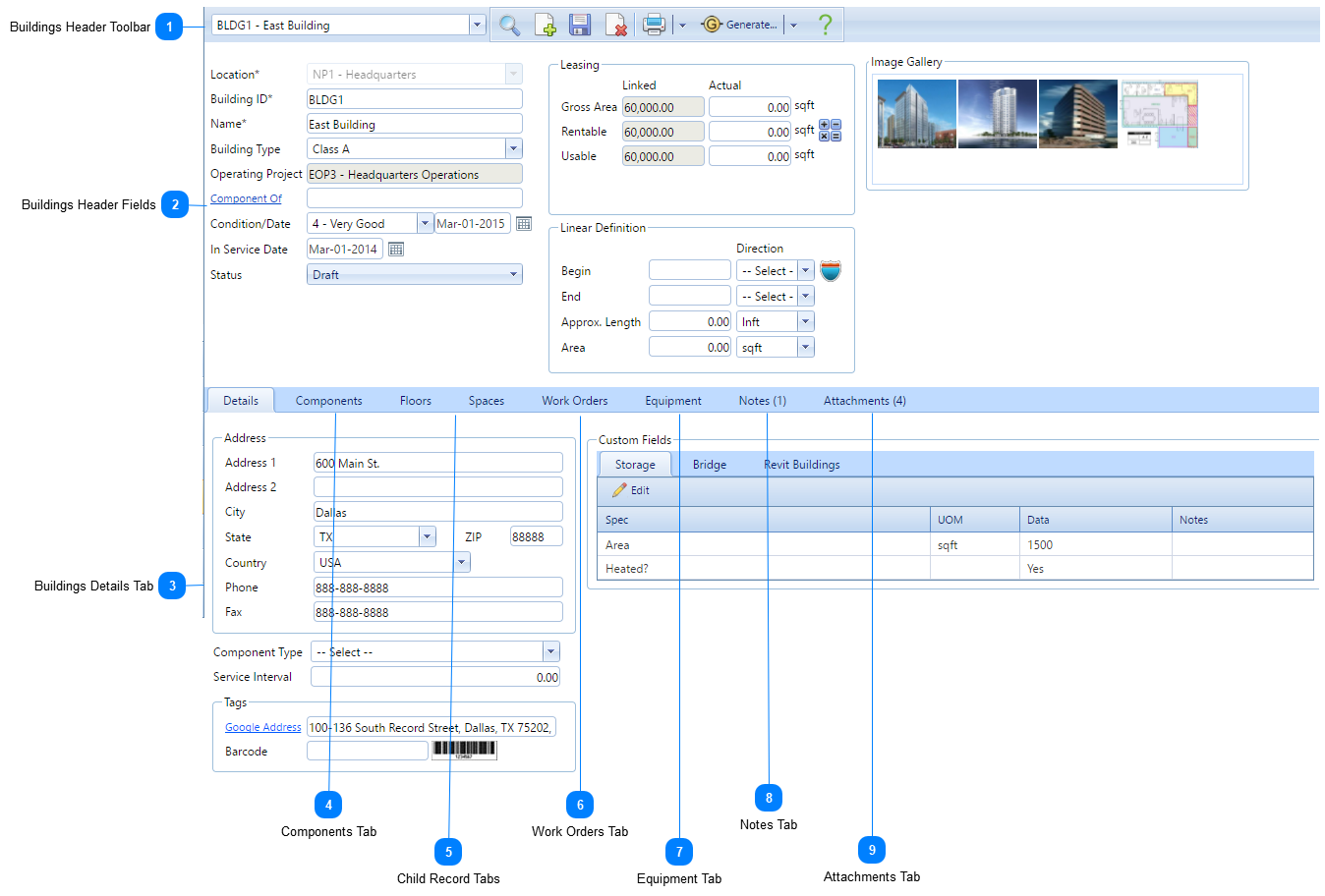
Task: Open the Status Draft dropdown
Action: point(415,275)
